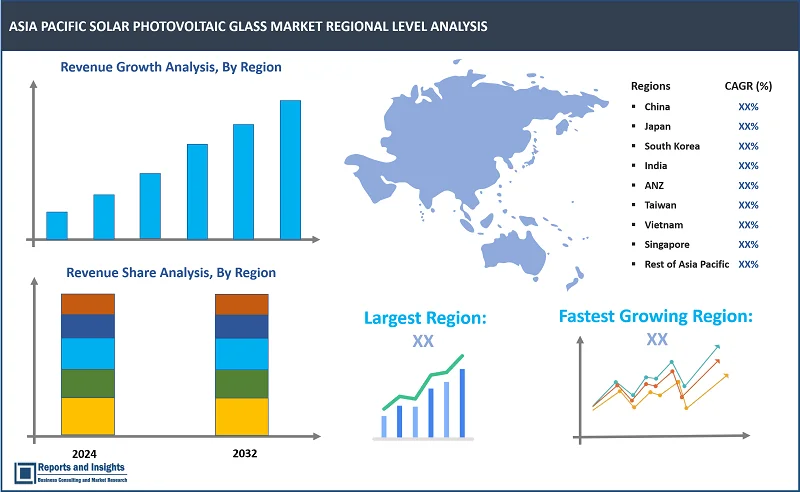Click the yellow segment of the 2032 bar

pos(242,416)
